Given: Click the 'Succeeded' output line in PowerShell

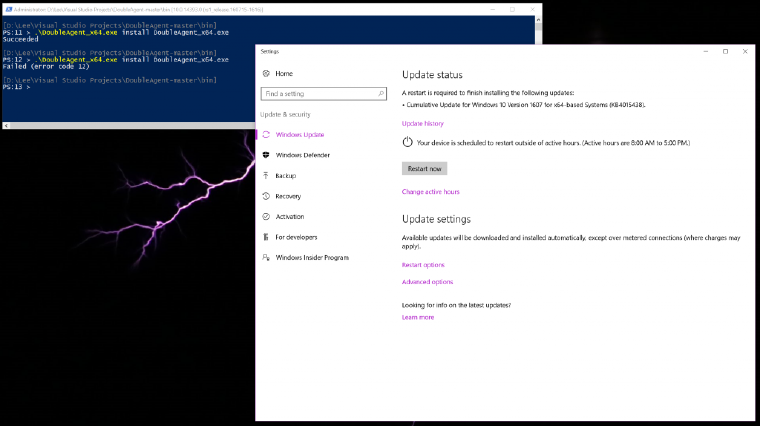Looking at the screenshot, I should click(x=20, y=39).
